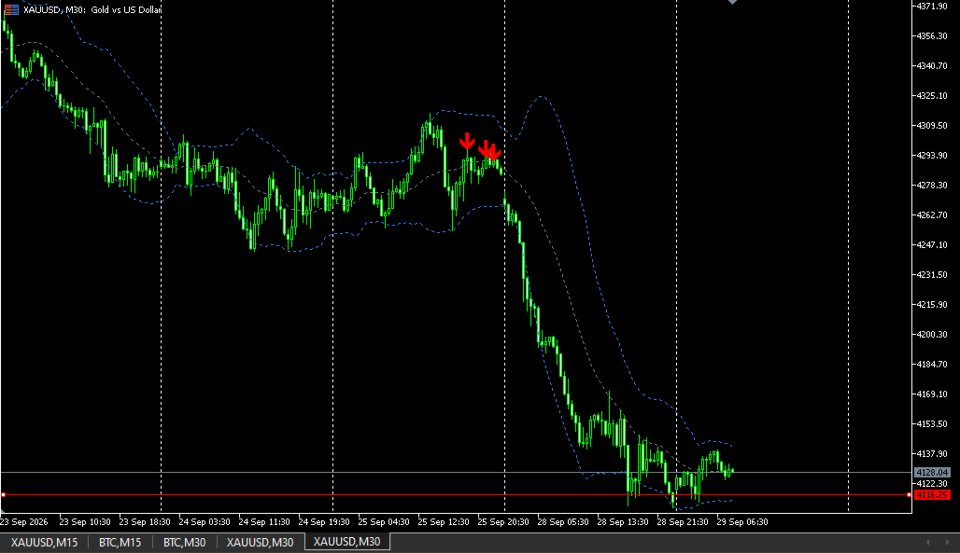Click the 4278.30 price scale value

coord(931,186)
